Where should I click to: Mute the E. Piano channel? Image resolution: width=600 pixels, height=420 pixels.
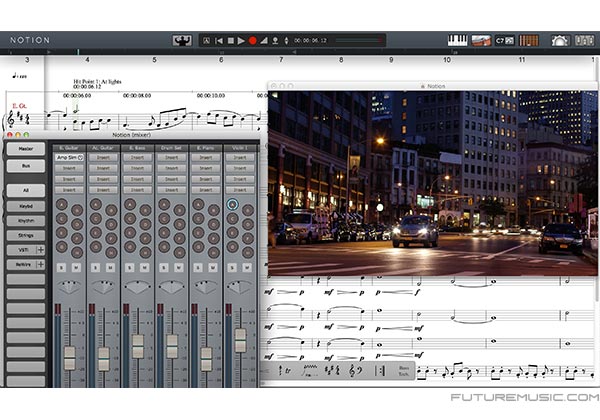pos(213,268)
